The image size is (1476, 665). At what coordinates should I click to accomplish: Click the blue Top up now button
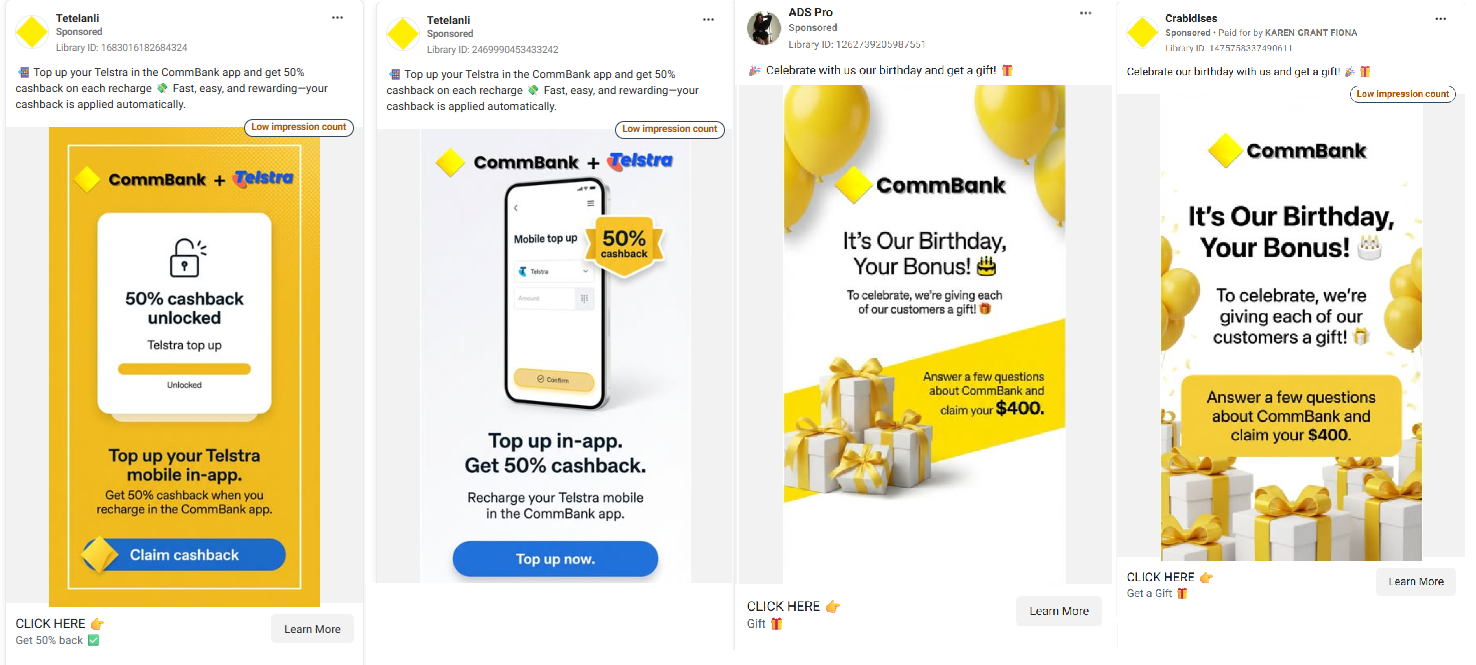point(555,559)
